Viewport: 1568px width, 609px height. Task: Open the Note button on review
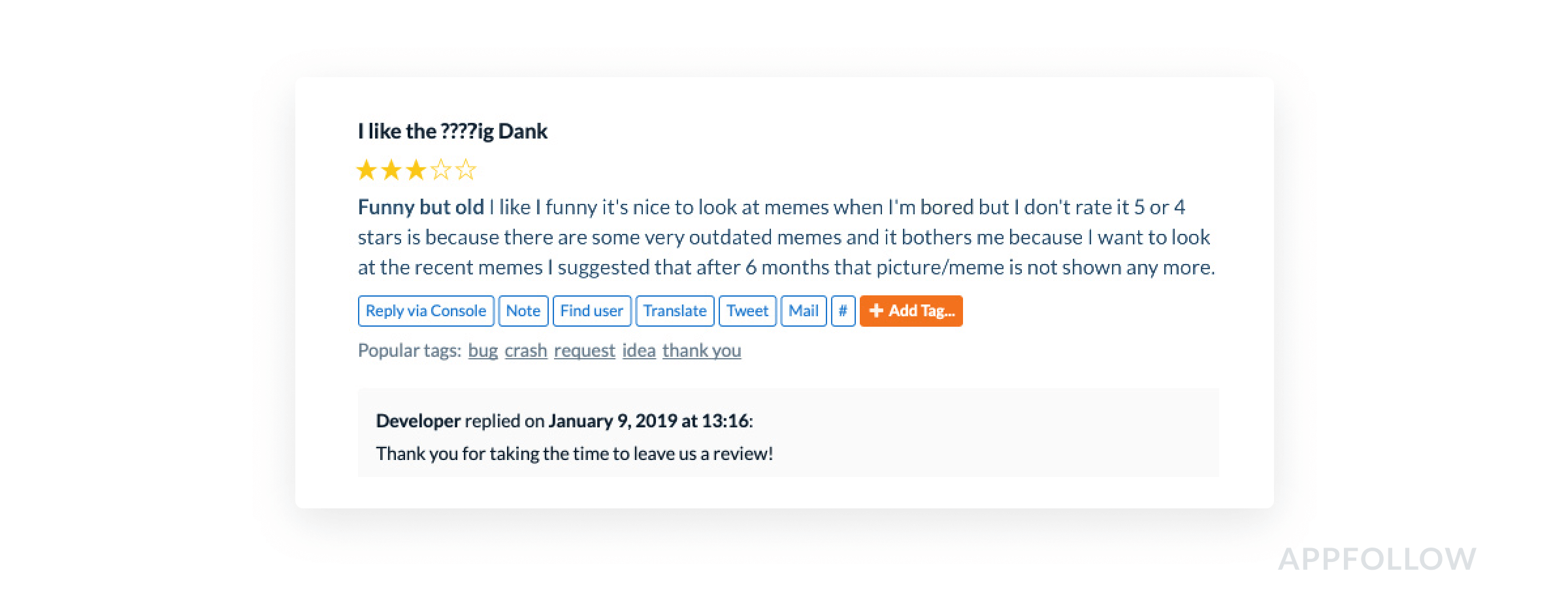523,311
